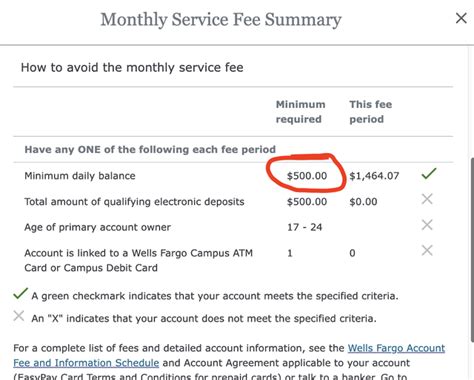Click the green checkmark in the legend
Screen dimensions: 474x380
coord(20,293)
